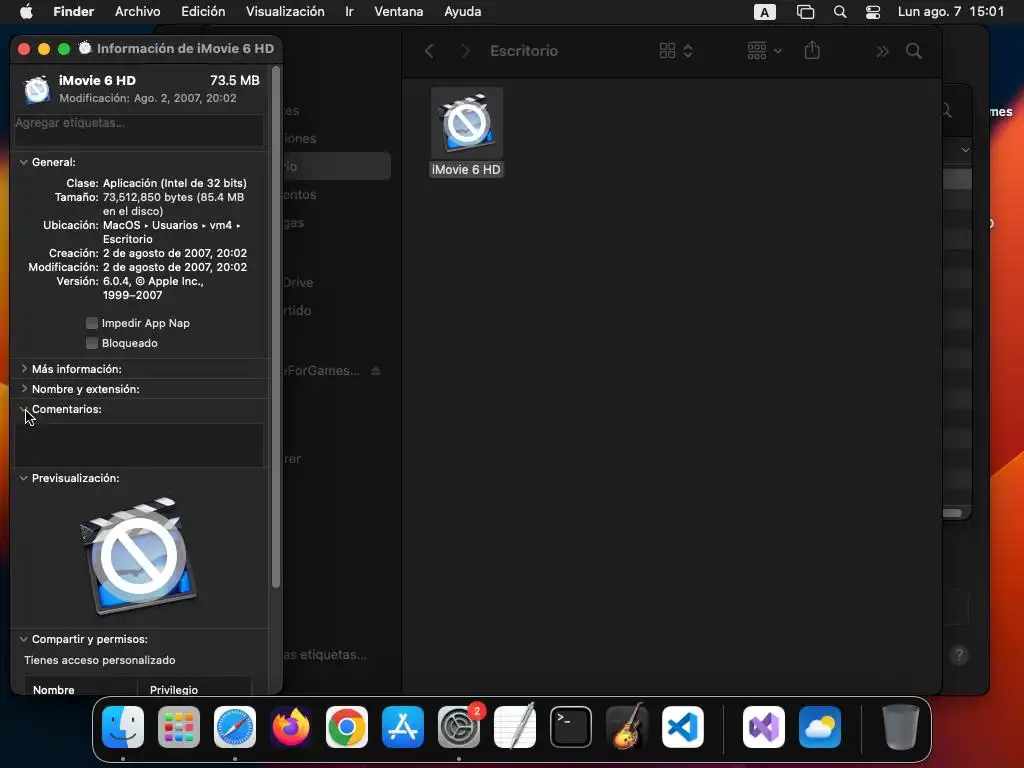1024x768 pixels.
Task: Launch Safari from the Dock
Action: [235, 727]
